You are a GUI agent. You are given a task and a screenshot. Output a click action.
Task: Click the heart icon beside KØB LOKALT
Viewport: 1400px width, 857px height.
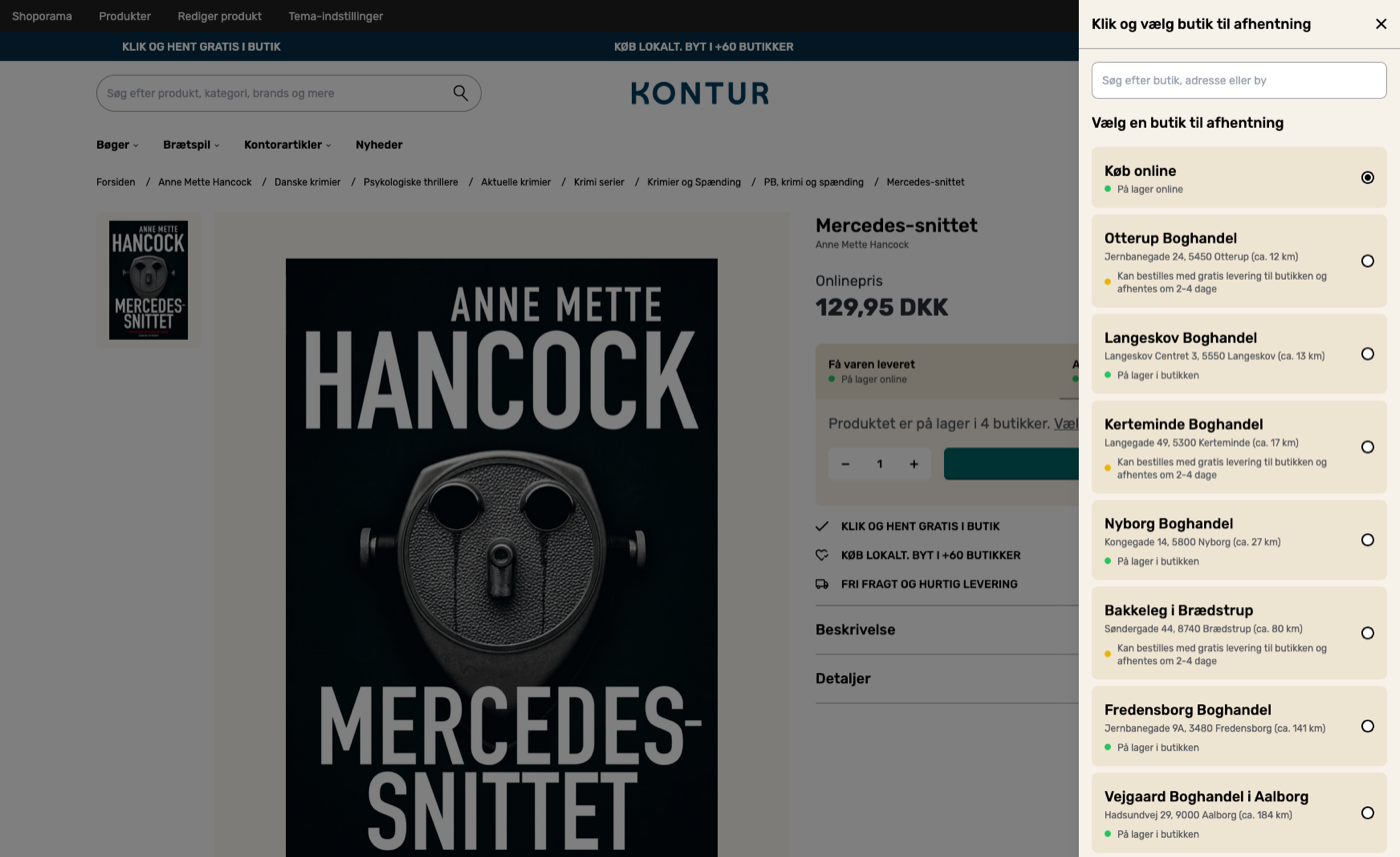[x=822, y=555]
